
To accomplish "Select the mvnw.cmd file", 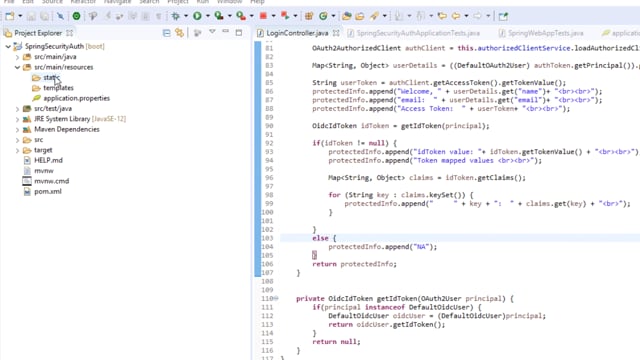I will [51, 181].
